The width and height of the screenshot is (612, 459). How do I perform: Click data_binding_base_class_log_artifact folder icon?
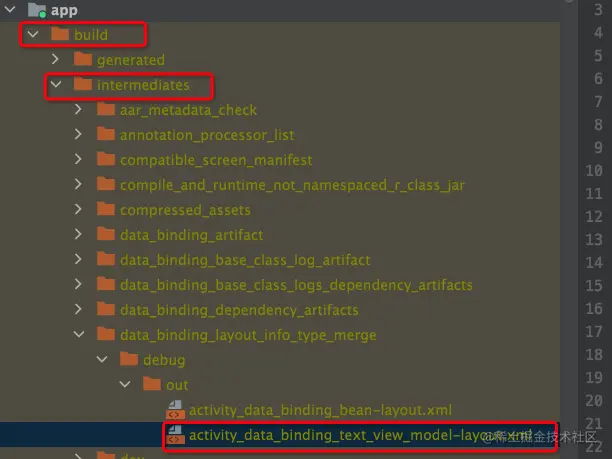[106, 258]
